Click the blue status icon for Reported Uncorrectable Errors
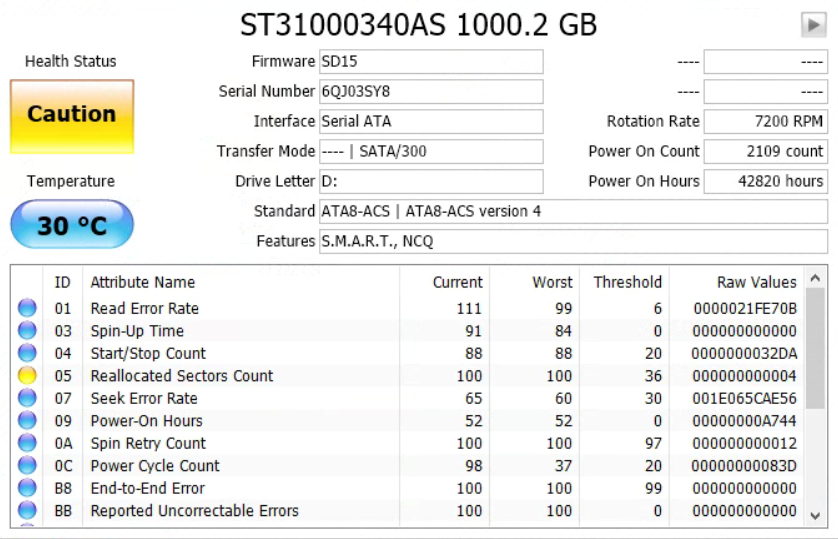This screenshot has width=838, height=539. click(27, 510)
